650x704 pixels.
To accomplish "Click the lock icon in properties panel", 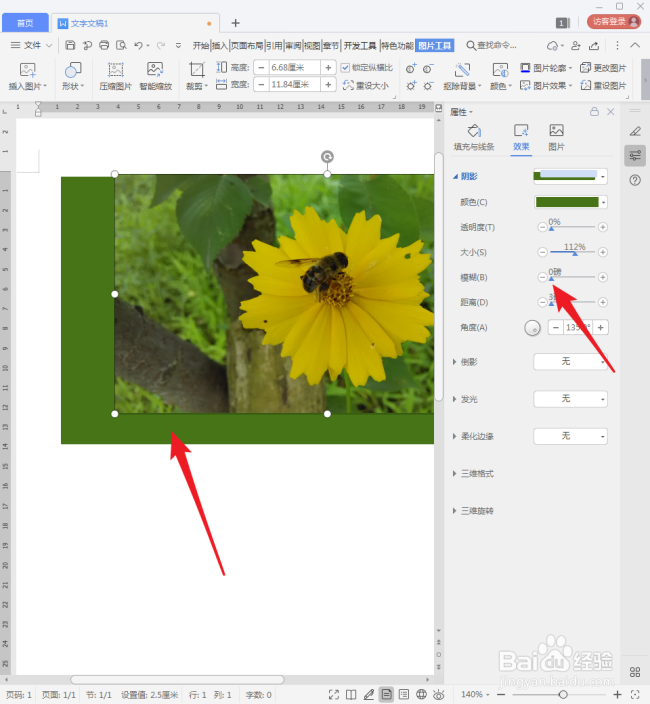I will point(594,112).
